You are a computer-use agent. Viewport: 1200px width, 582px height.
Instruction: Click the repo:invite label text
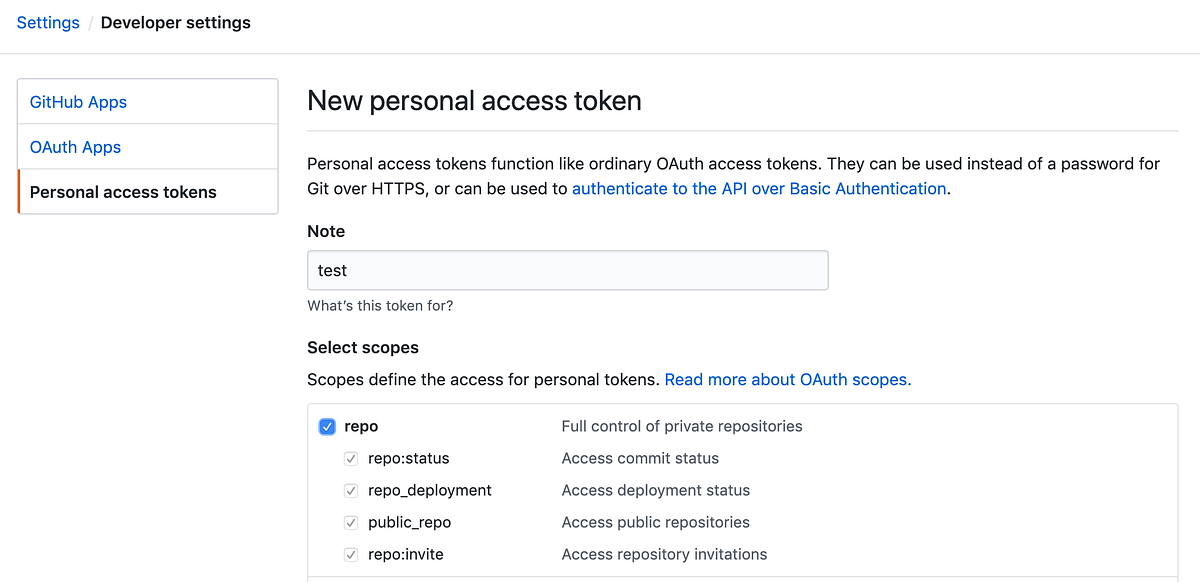click(x=405, y=554)
